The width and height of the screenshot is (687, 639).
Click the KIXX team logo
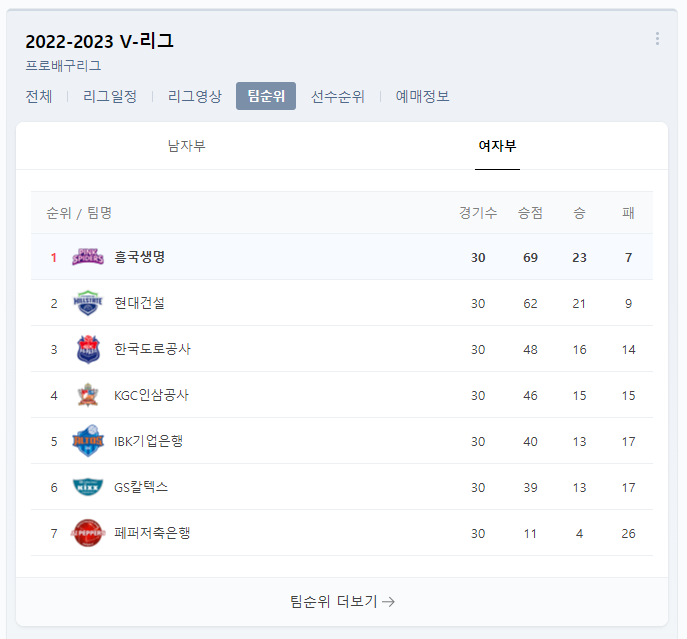pos(88,487)
